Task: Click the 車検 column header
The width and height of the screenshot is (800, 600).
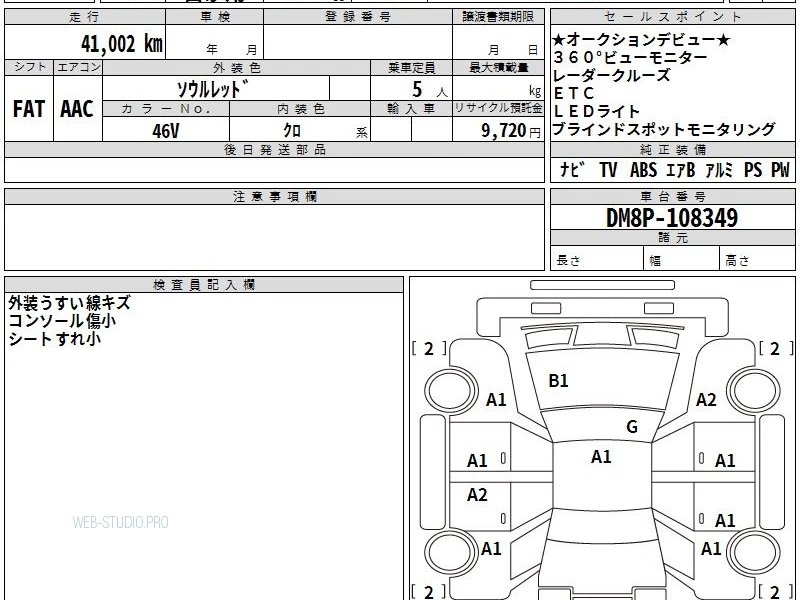Action: pyautogui.click(x=215, y=17)
